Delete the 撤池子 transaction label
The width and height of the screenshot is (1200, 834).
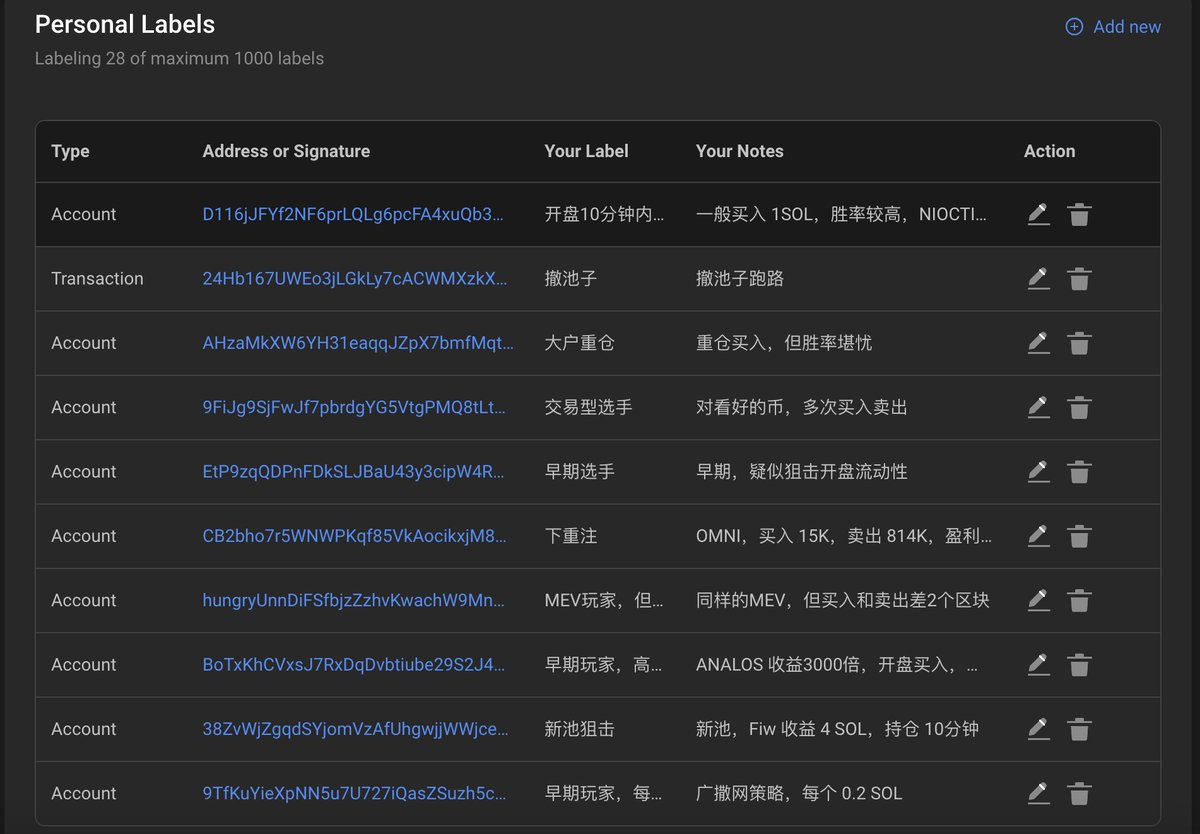pyautogui.click(x=1079, y=279)
